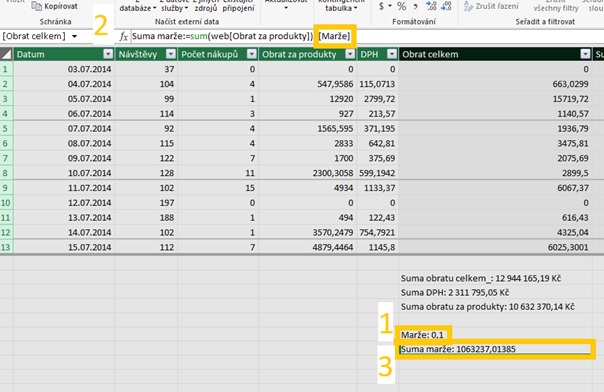Decrease the decimal places
The width and height of the screenshot is (604, 392).
(x=446, y=6)
